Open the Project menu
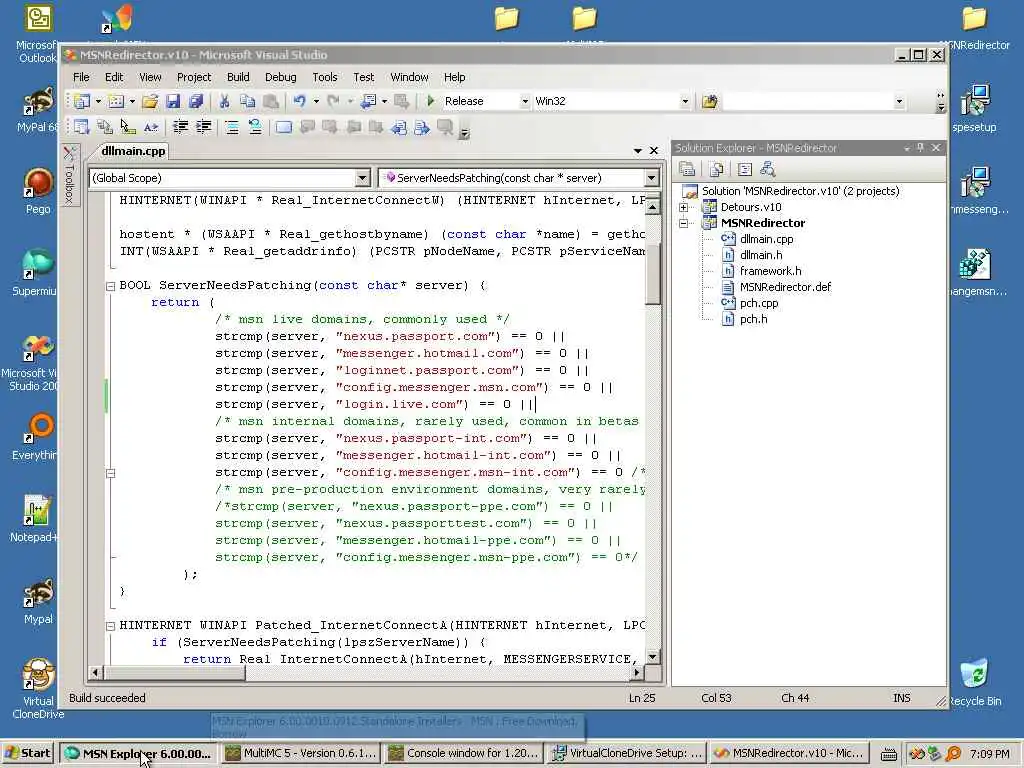 click(194, 77)
